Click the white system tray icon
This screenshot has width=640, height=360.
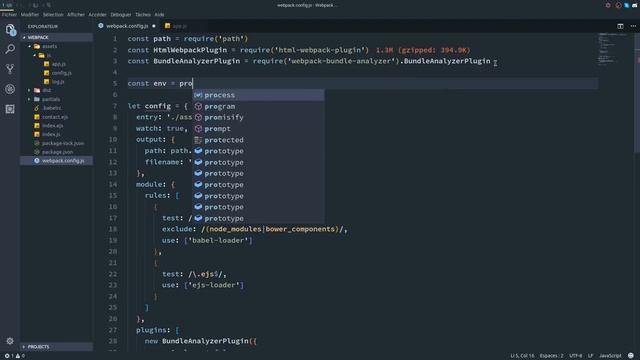coord(635,5)
